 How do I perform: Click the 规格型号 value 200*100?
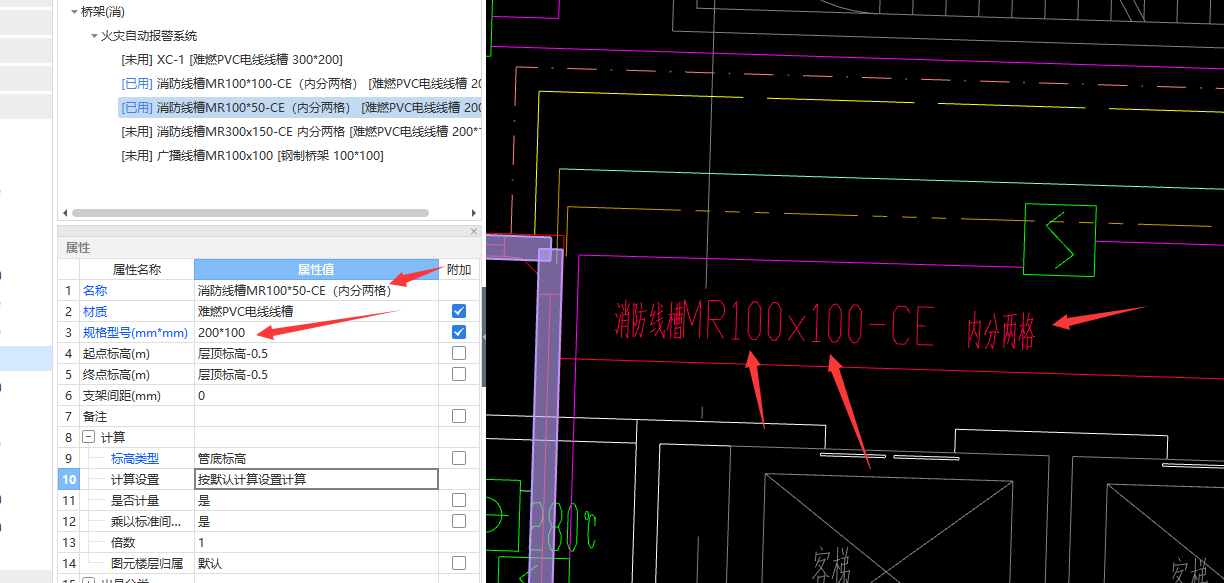(316, 332)
